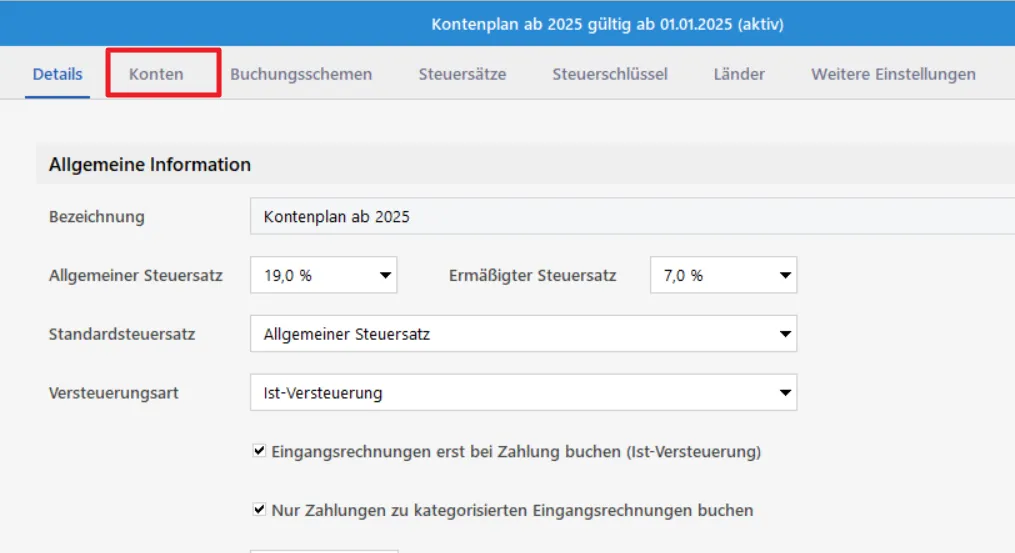
Task: Open the Versteuerungsart Ist-Versteuerung dropdown
Action: pos(523,393)
